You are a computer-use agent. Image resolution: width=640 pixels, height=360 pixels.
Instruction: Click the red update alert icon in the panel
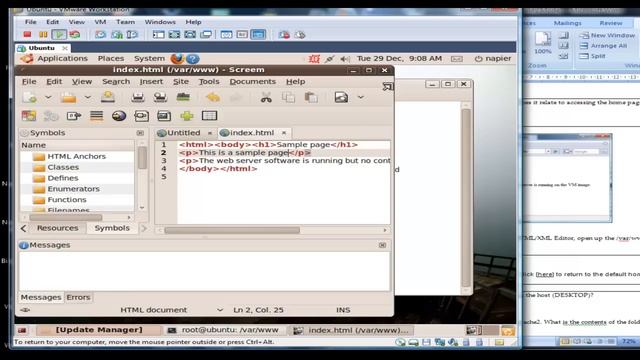314,59
